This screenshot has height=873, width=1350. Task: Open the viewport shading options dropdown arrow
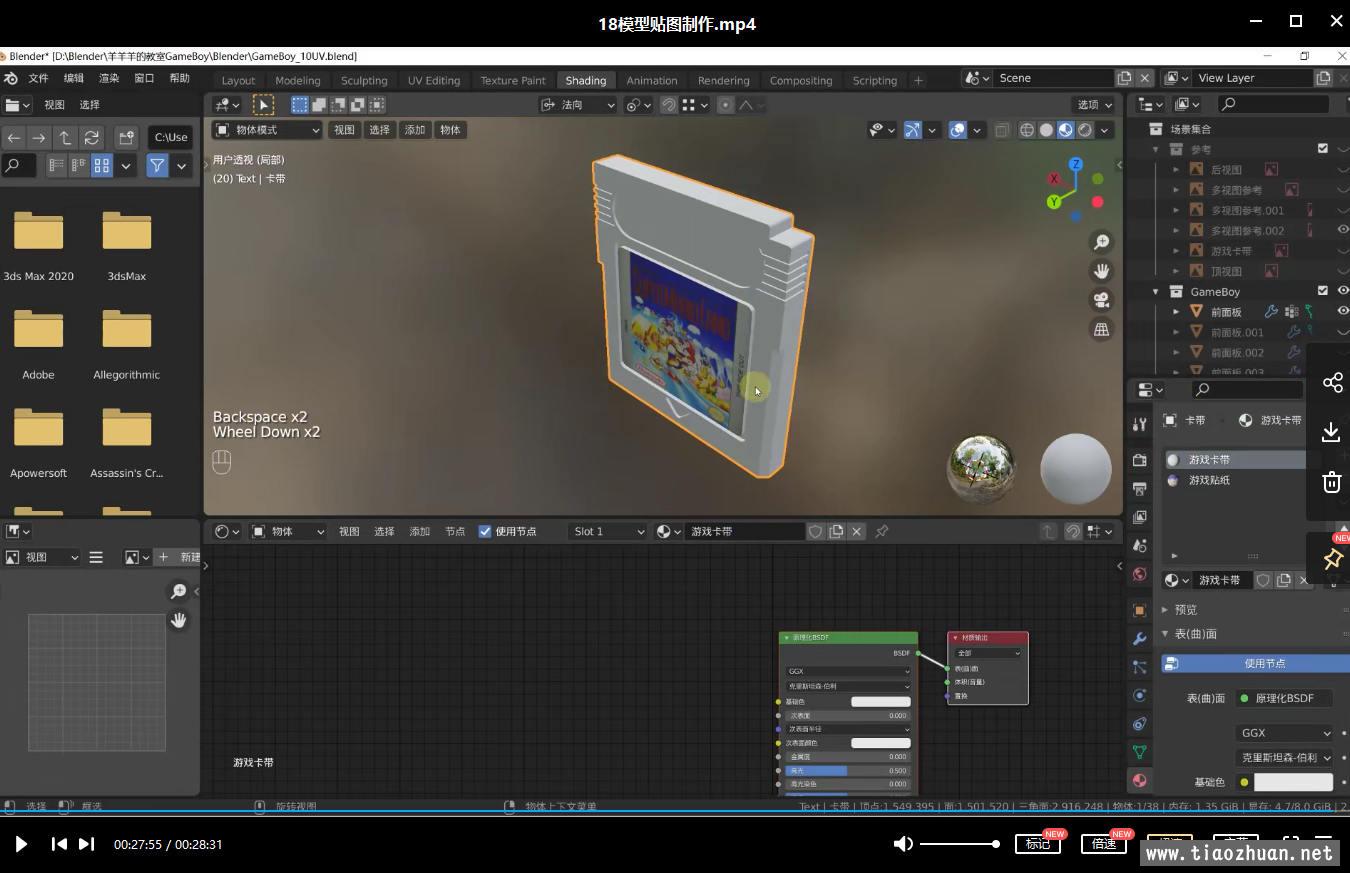tap(1105, 130)
